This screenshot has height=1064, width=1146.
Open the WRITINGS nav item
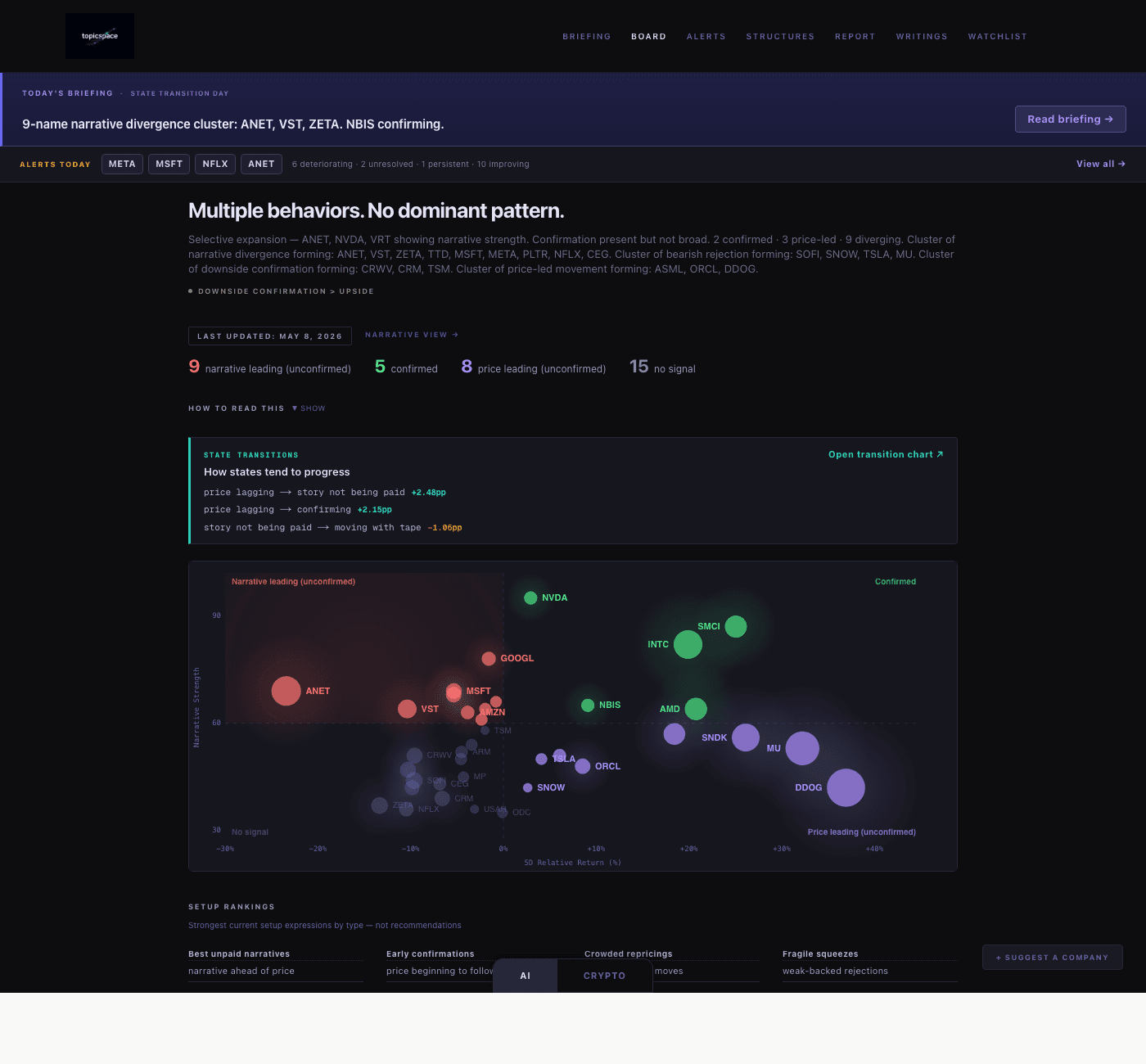tap(922, 37)
